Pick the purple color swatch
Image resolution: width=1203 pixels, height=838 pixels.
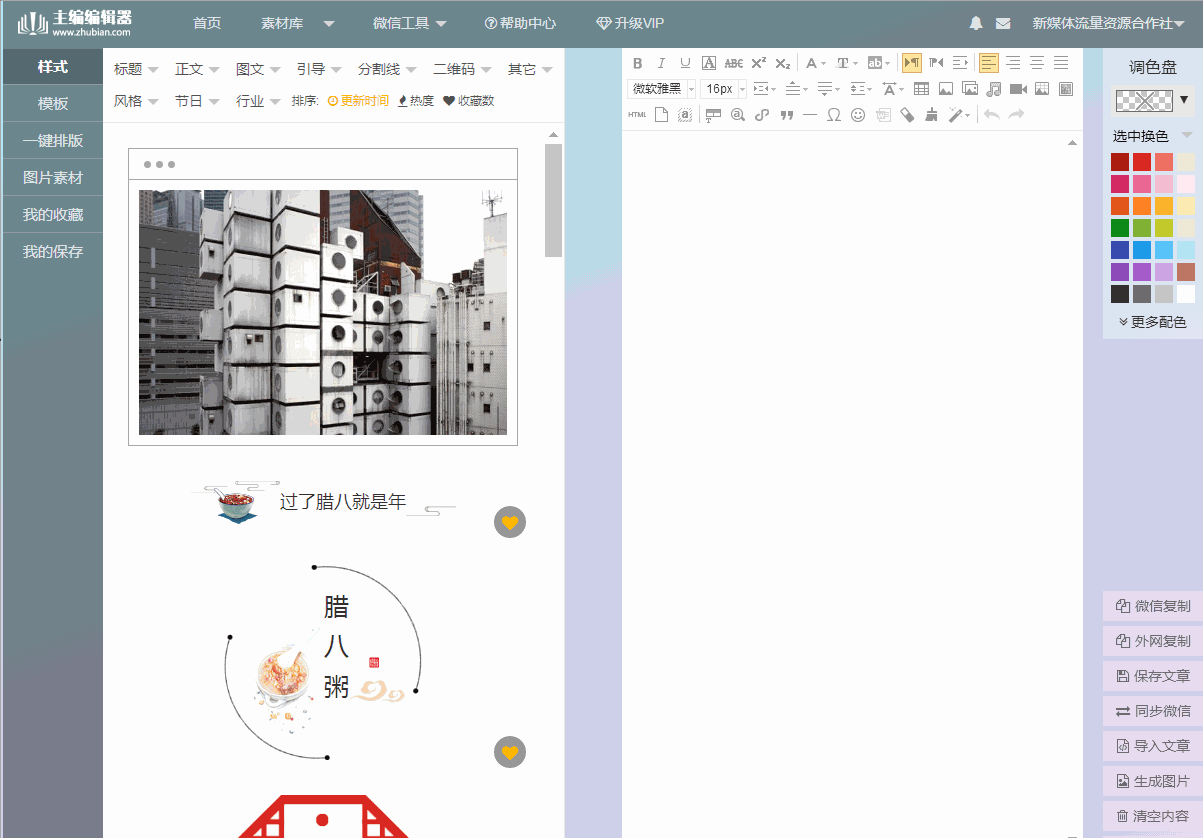click(1120, 272)
